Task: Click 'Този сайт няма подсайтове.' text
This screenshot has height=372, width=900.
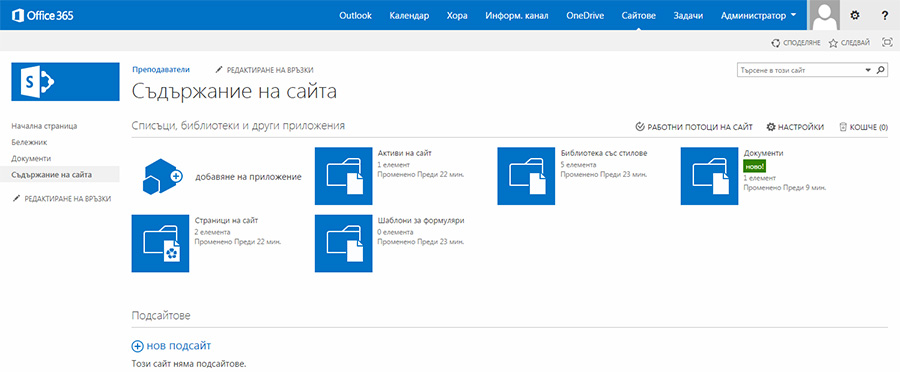Action: coord(189,364)
